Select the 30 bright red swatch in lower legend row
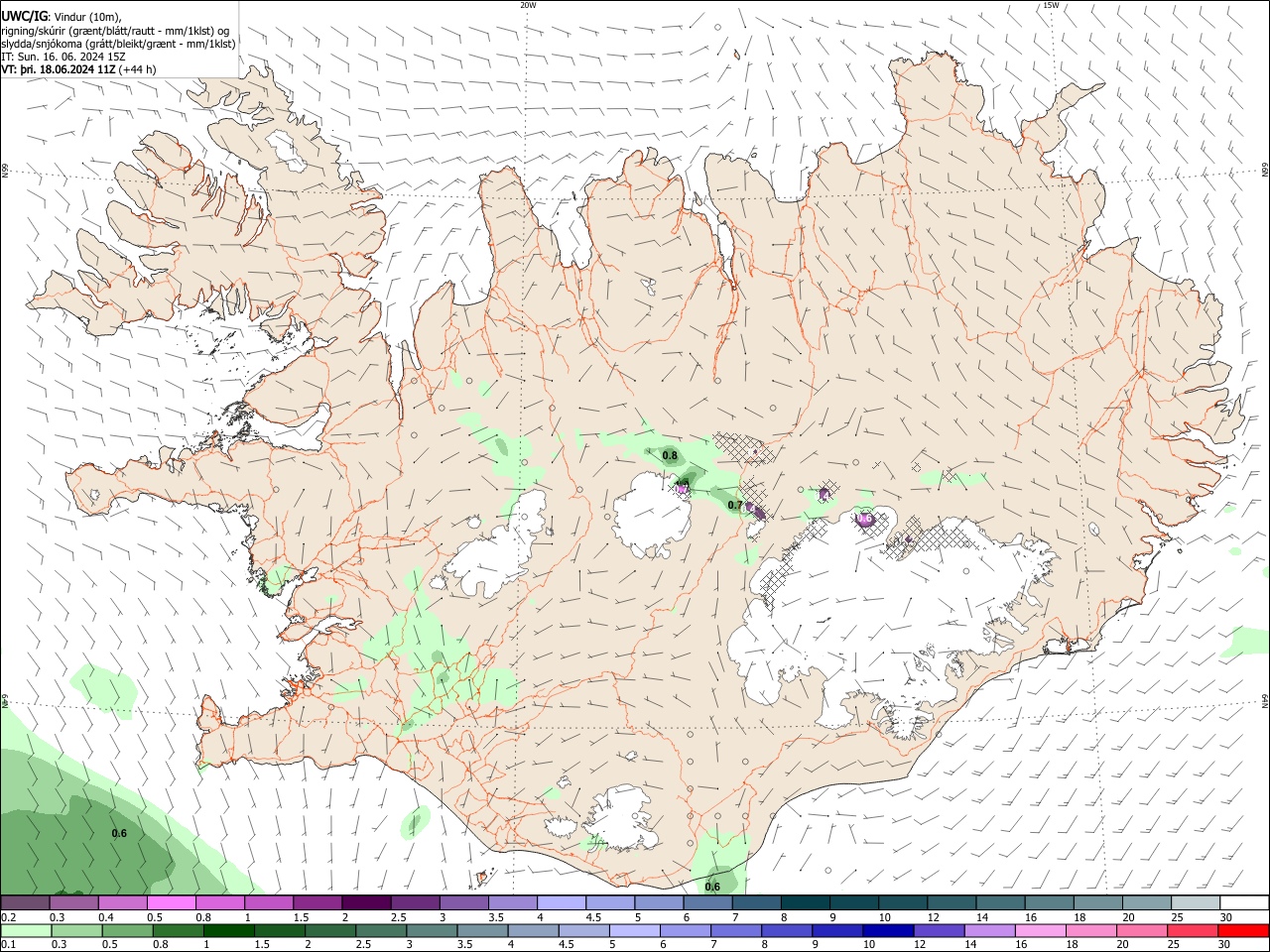 (x=1243, y=930)
